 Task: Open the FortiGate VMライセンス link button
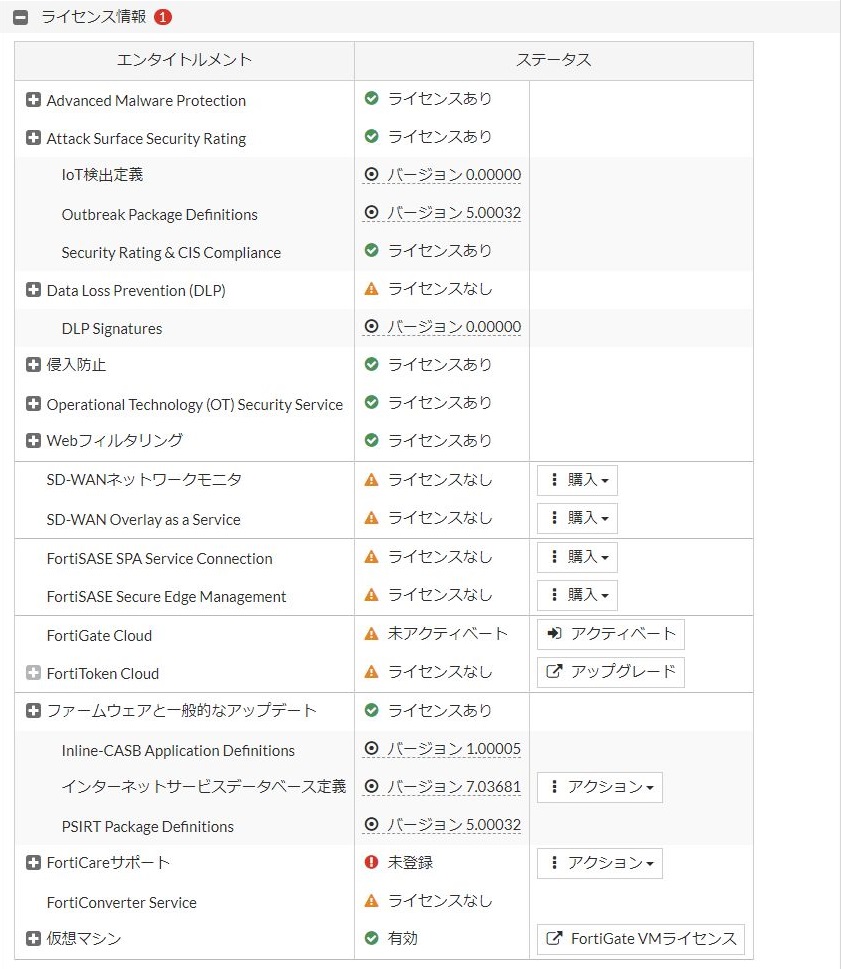pos(641,939)
